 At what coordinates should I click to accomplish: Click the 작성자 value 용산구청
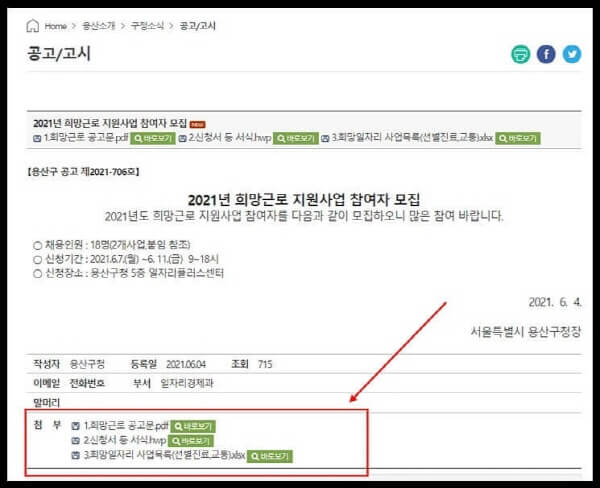(87, 364)
